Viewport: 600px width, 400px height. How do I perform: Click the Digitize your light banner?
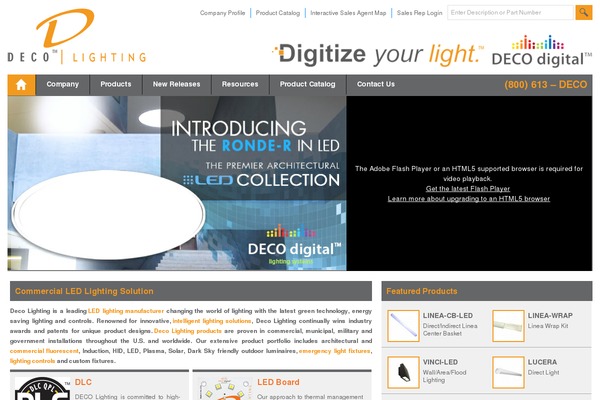click(378, 54)
